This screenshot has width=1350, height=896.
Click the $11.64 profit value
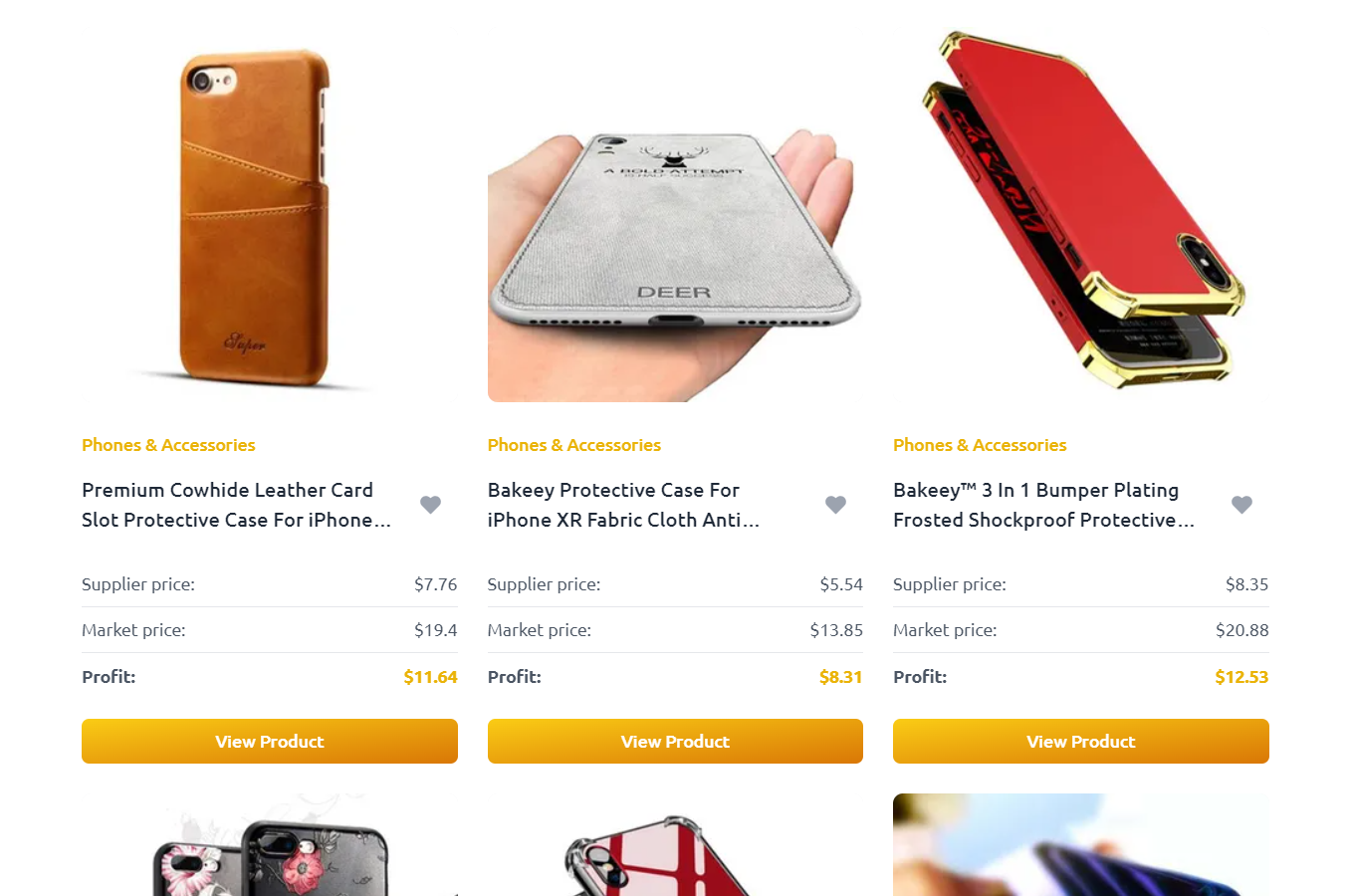pyautogui.click(x=430, y=677)
